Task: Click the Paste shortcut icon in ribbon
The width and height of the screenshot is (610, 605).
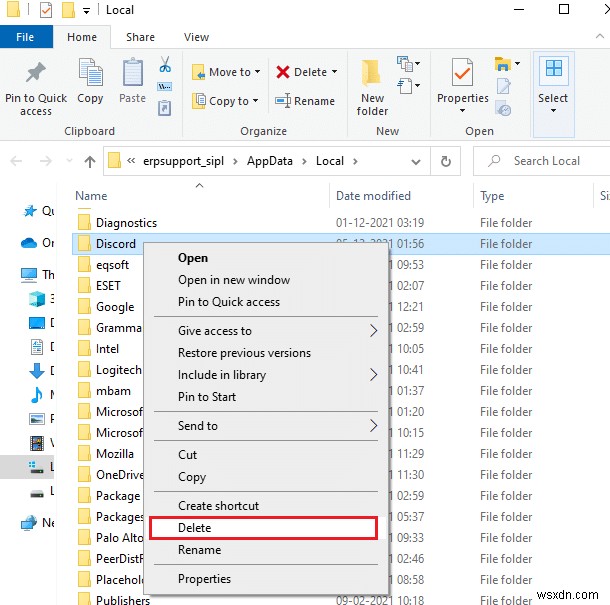Action: tap(165, 108)
